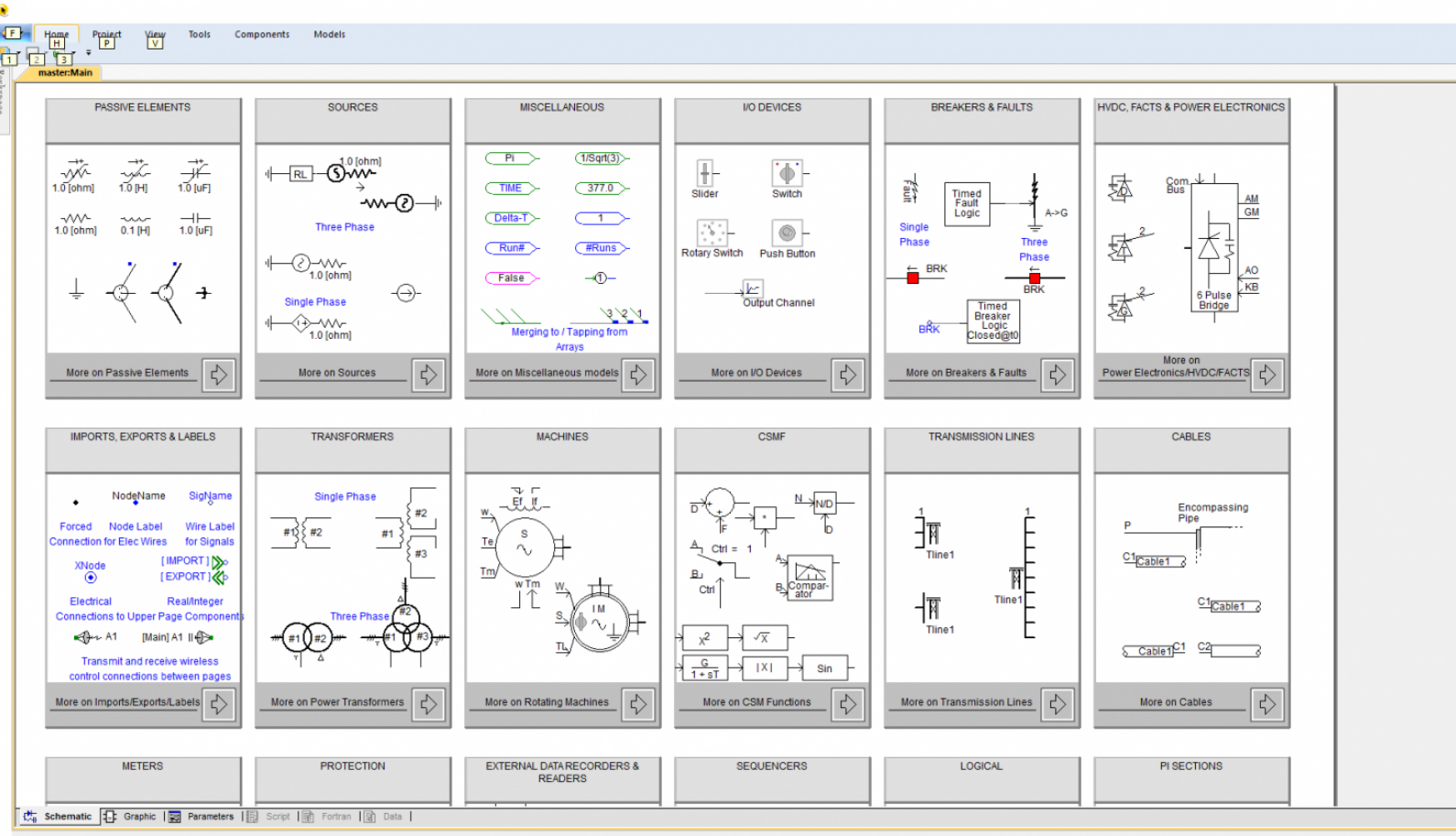Select the ground symbol in Passive Elements

click(x=77, y=290)
